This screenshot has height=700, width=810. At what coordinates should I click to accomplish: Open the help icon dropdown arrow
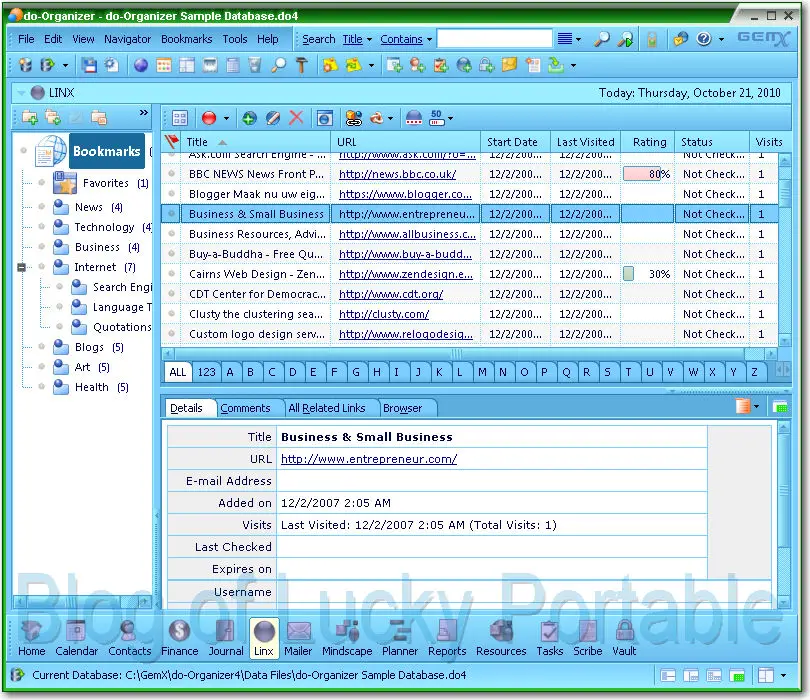tap(721, 39)
